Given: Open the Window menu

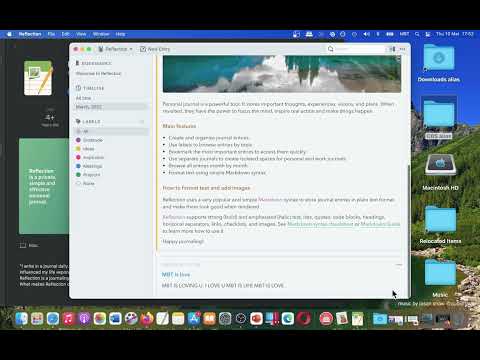Looking at the screenshot, I should [x=101, y=34].
